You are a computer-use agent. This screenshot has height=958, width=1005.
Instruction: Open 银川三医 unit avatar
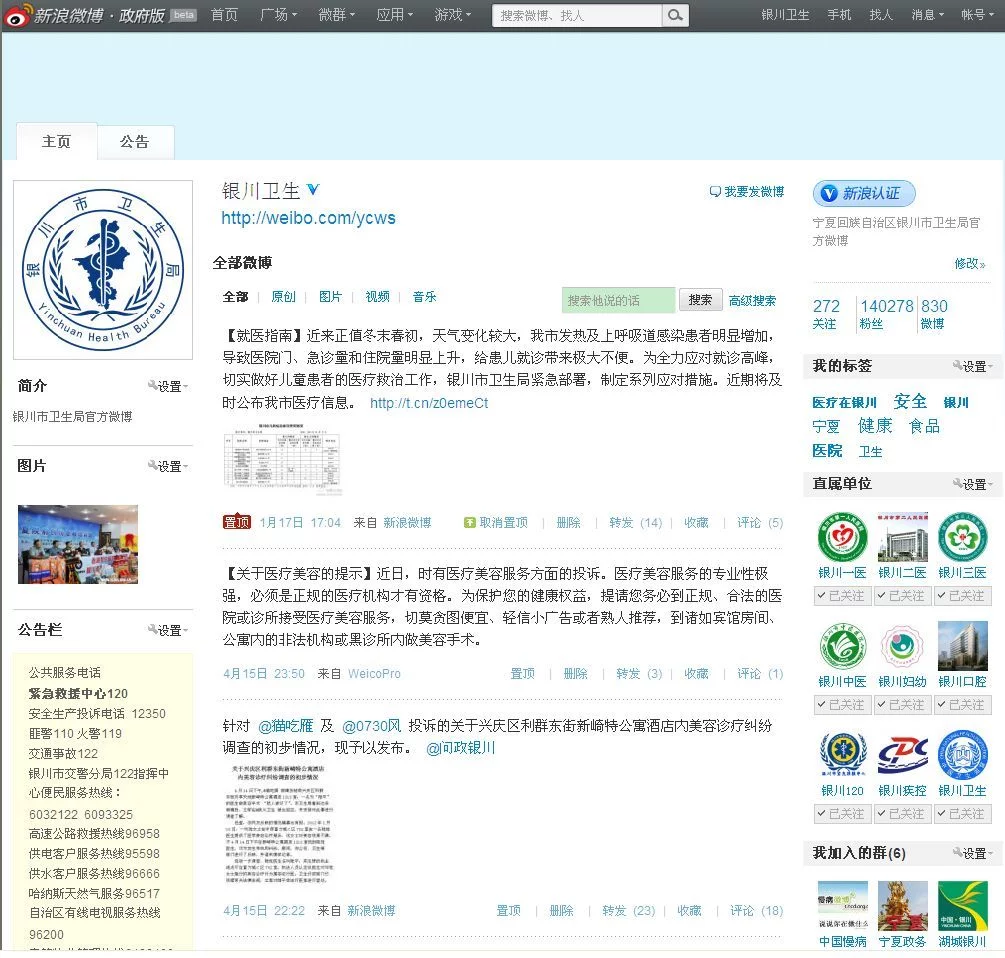[963, 537]
